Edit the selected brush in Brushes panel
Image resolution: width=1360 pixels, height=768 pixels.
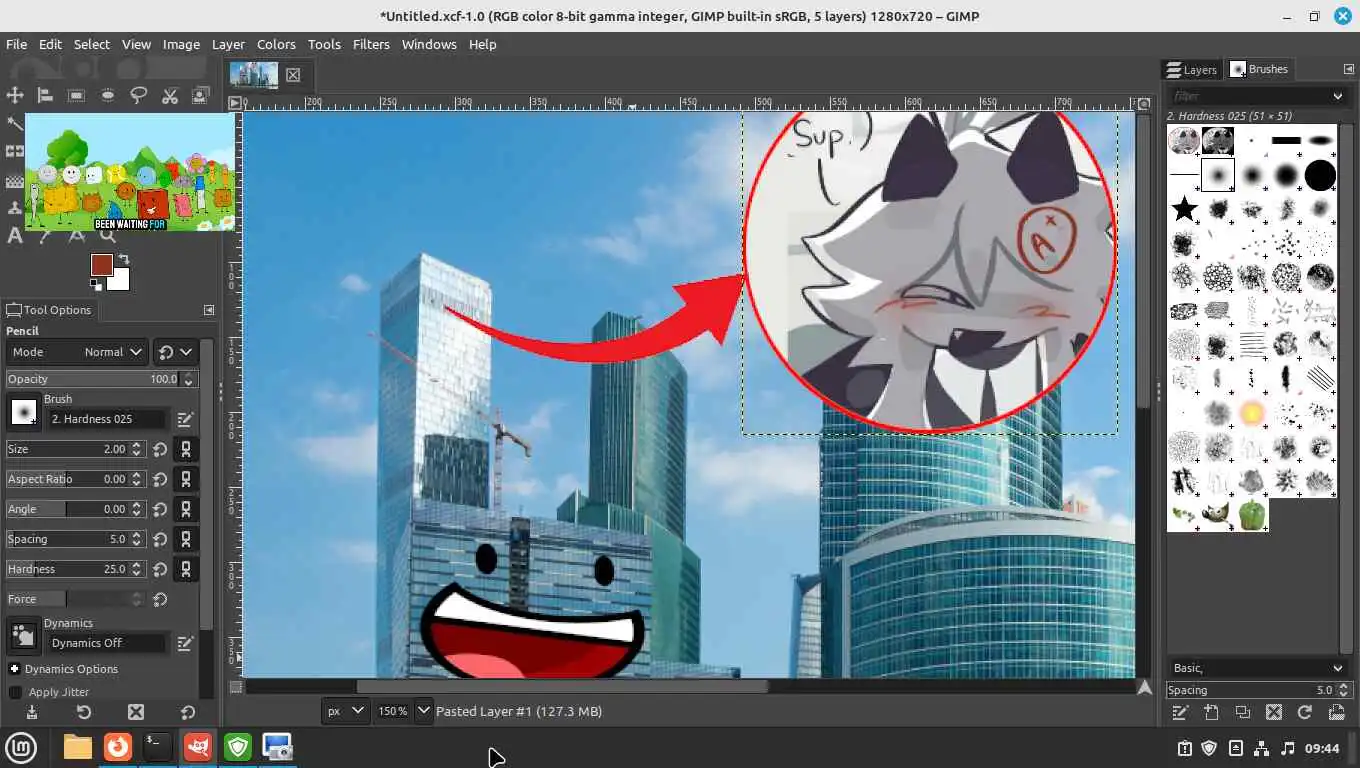point(1181,712)
